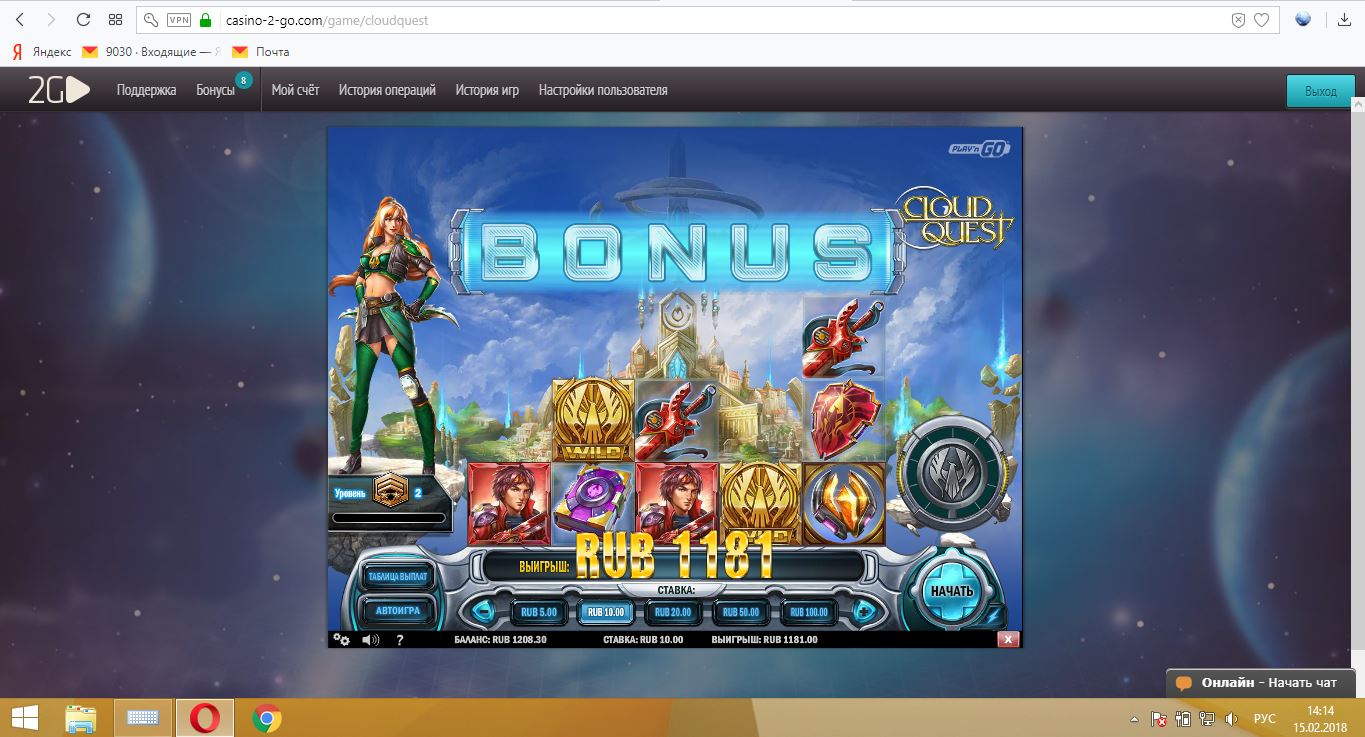Viewport: 1365px width, 737px height.
Task: Mute the game sound speaker icon
Action: click(x=370, y=640)
